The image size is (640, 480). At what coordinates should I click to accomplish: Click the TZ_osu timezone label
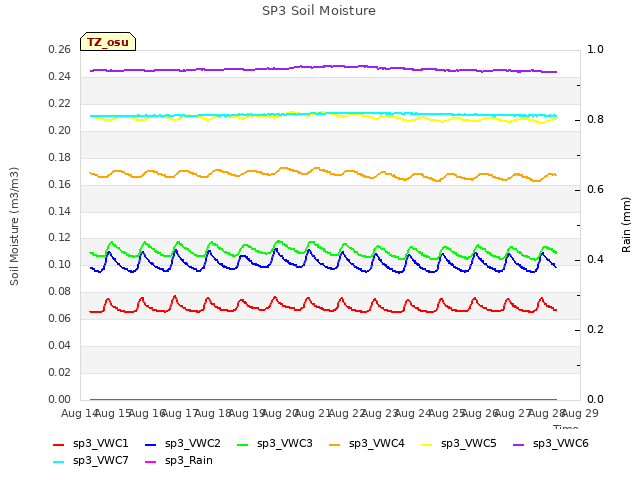click(x=108, y=42)
